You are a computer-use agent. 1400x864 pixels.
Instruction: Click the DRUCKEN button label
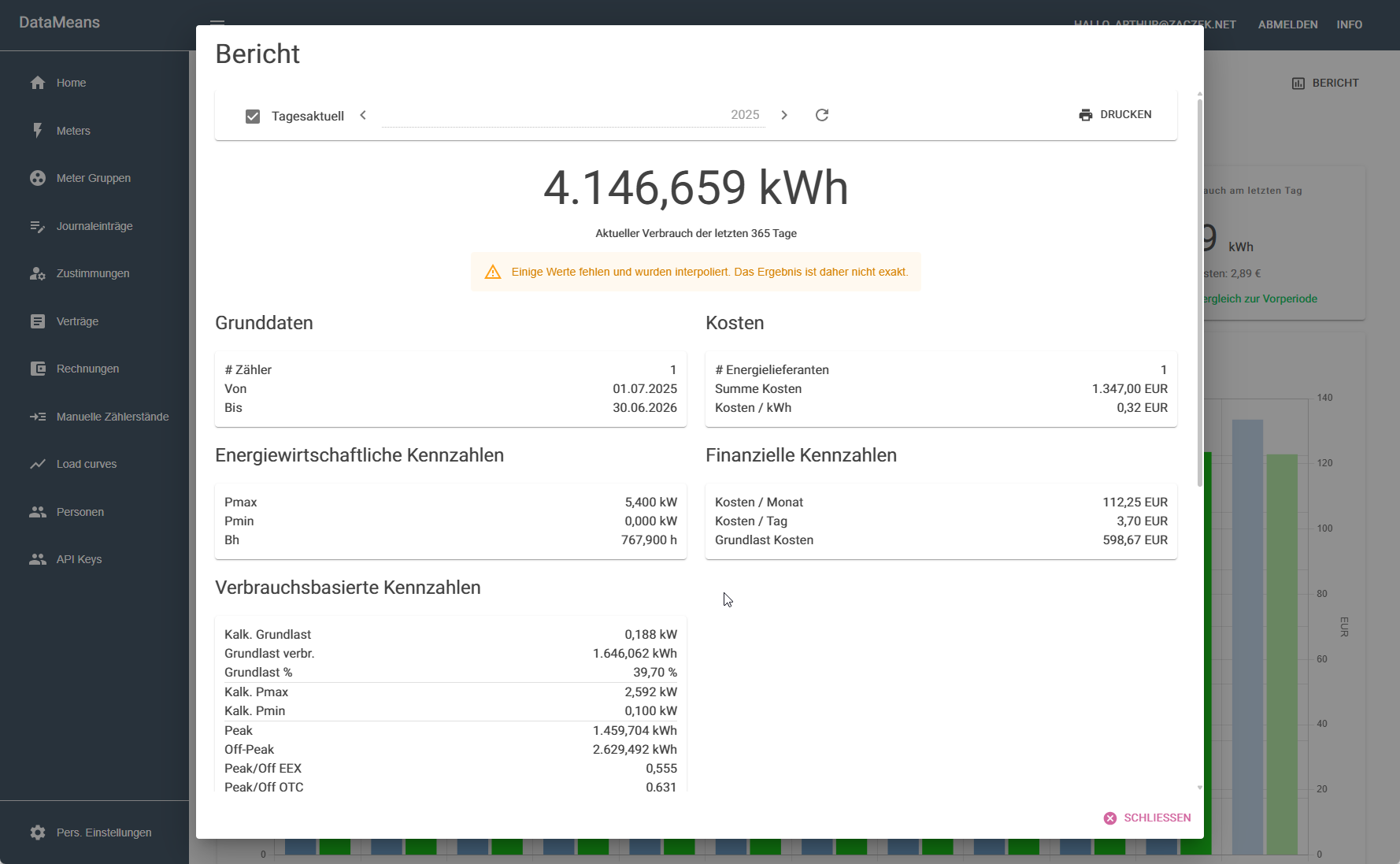tap(1126, 115)
